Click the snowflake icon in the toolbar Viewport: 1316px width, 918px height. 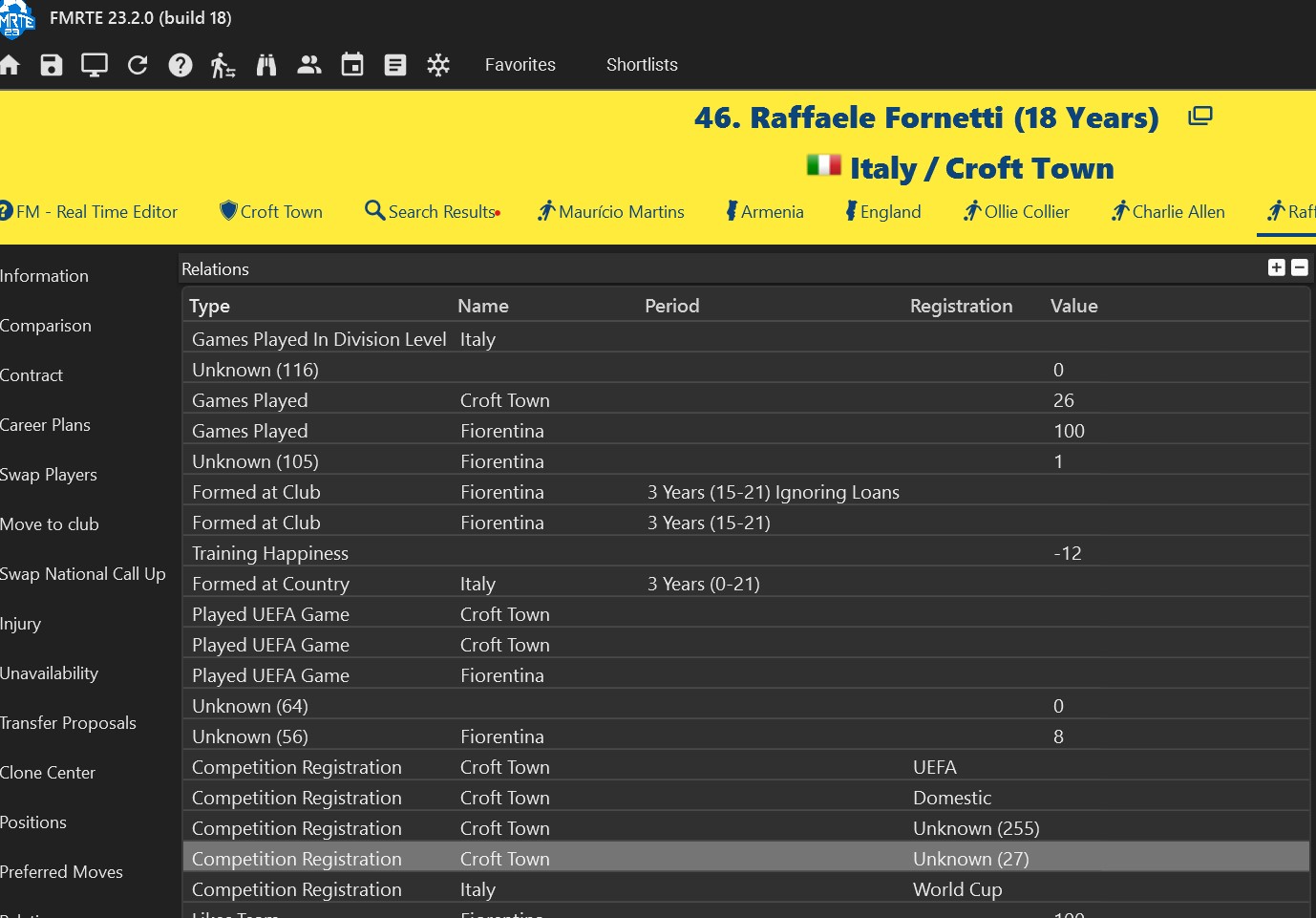click(438, 65)
